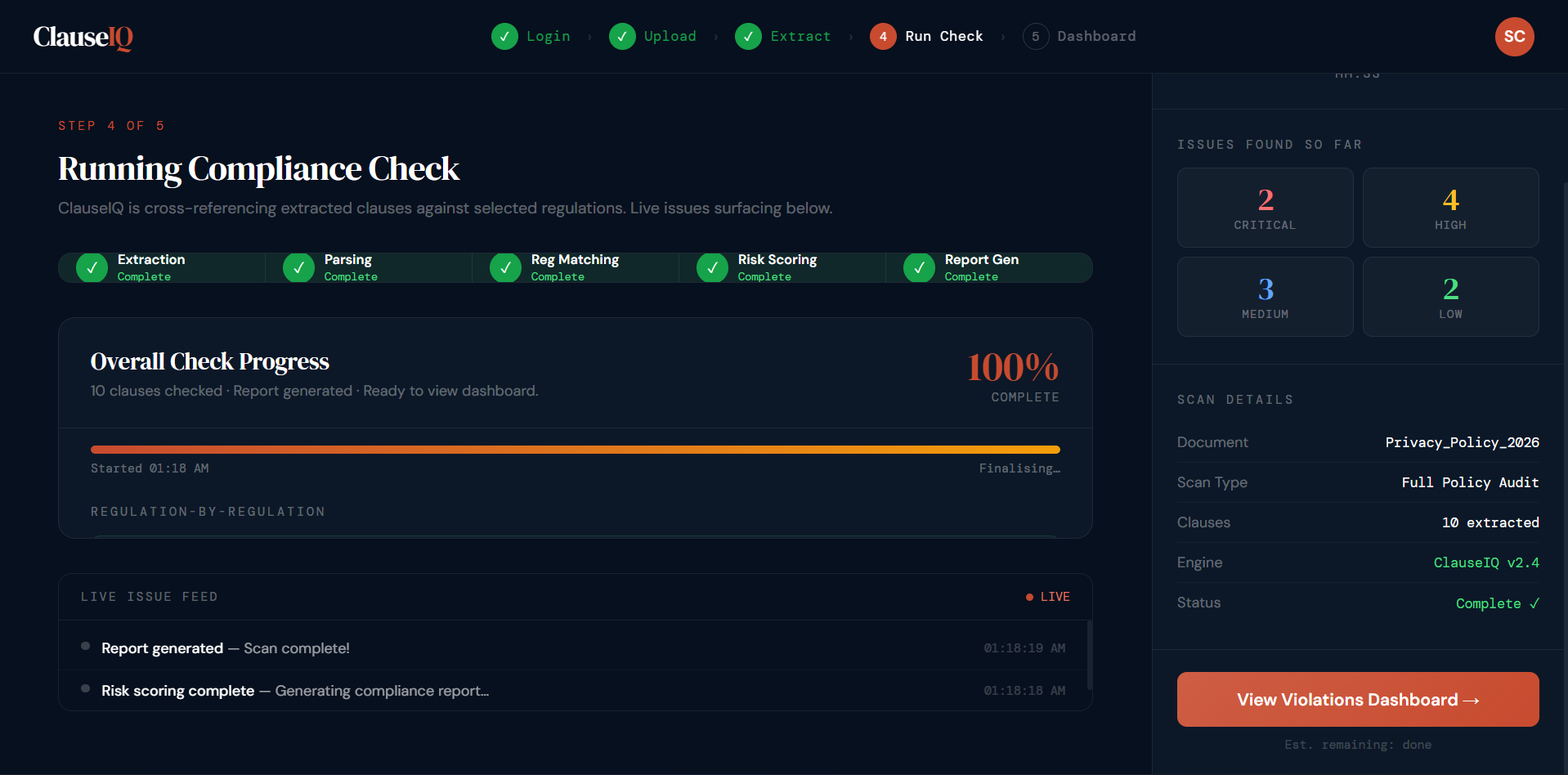1568x775 pixels.
Task: Click the live issue feed scrollbar
Action: (1089, 654)
